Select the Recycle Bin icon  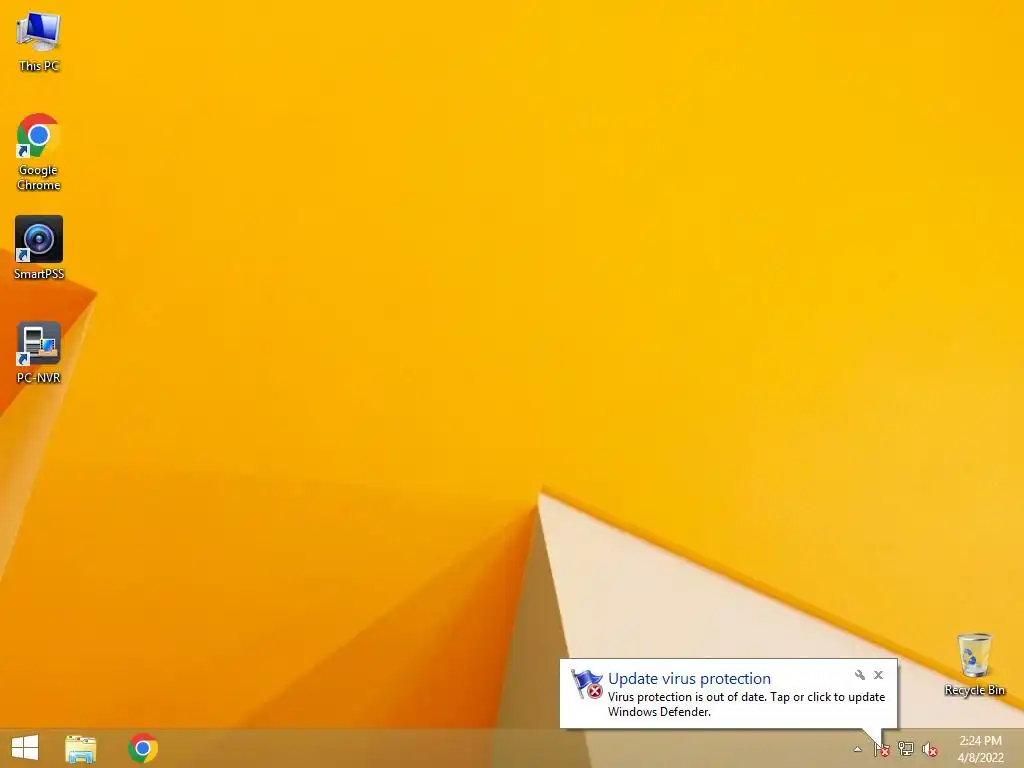click(974, 665)
